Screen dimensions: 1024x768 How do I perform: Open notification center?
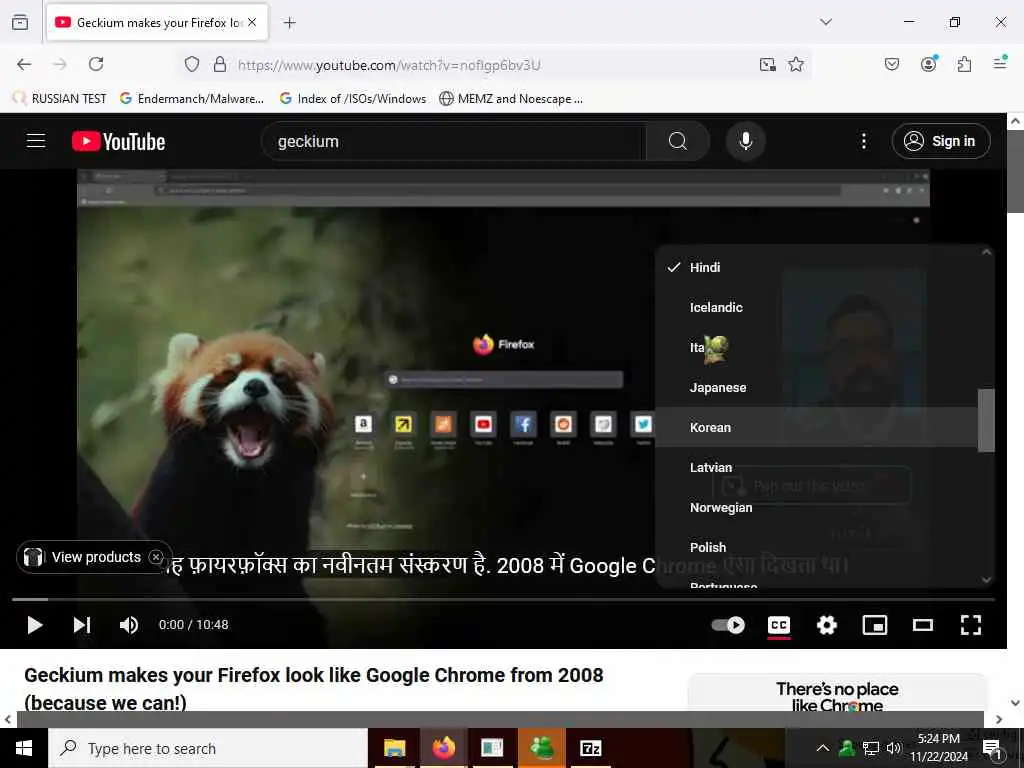point(992,748)
